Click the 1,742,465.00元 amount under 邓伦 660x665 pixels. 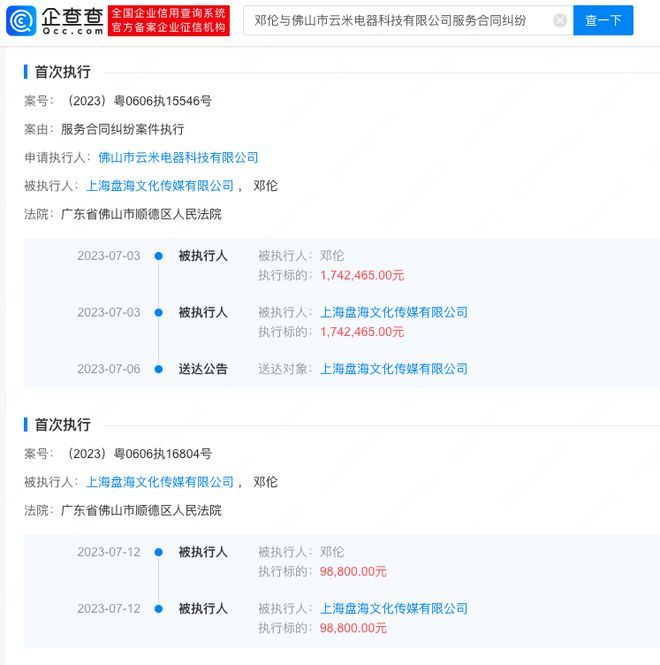coord(362,275)
